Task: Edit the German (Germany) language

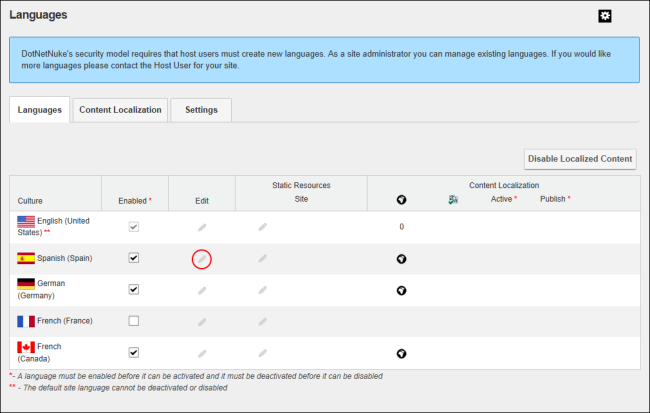Action: pyautogui.click(x=202, y=291)
